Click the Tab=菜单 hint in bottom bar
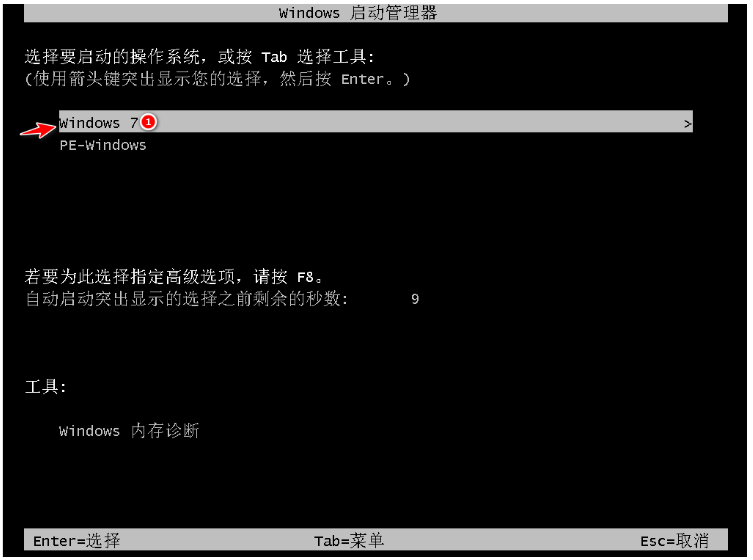This screenshot has height=560, width=753. tap(349, 541)
